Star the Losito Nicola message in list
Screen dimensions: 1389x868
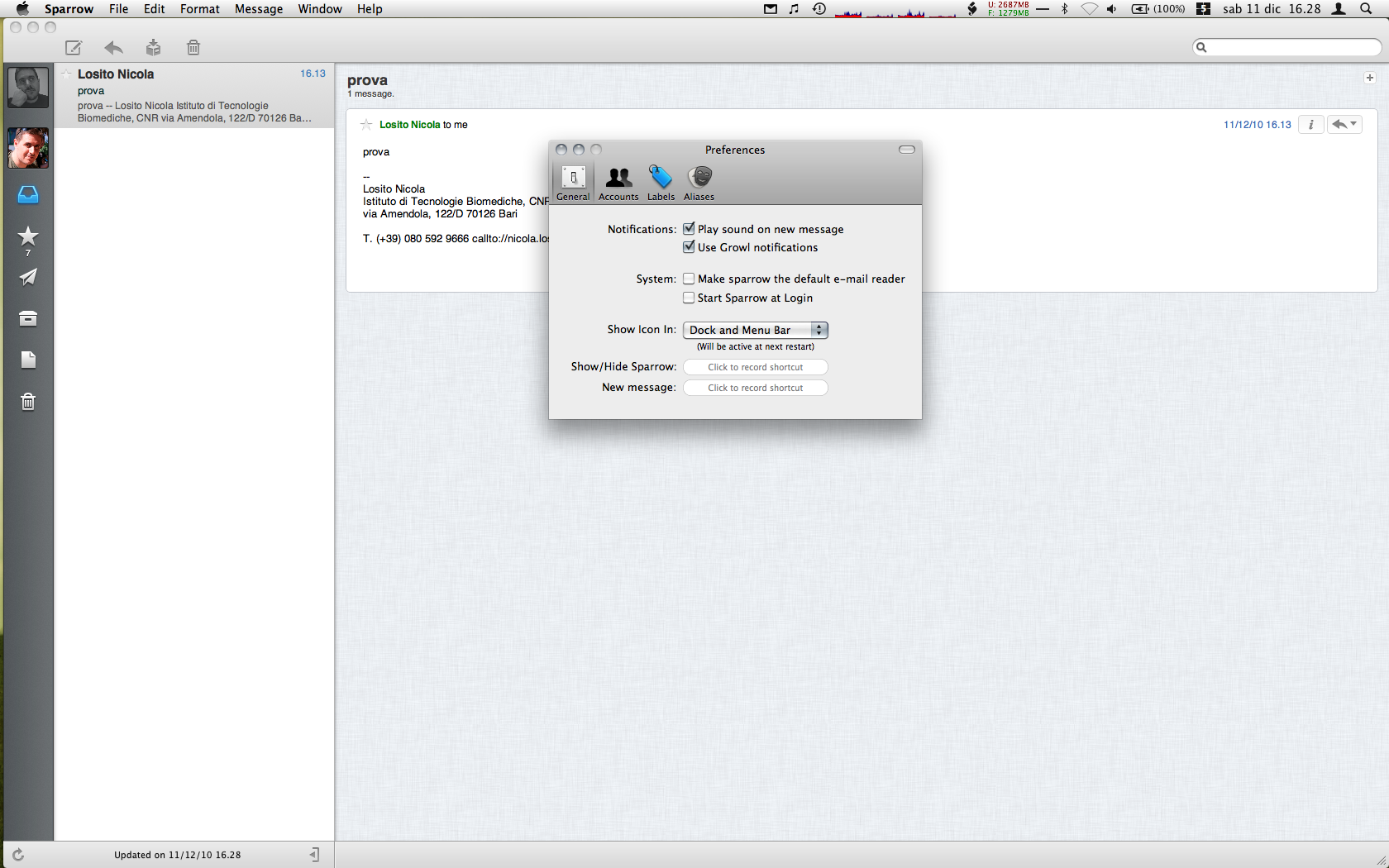pos(66,74)
